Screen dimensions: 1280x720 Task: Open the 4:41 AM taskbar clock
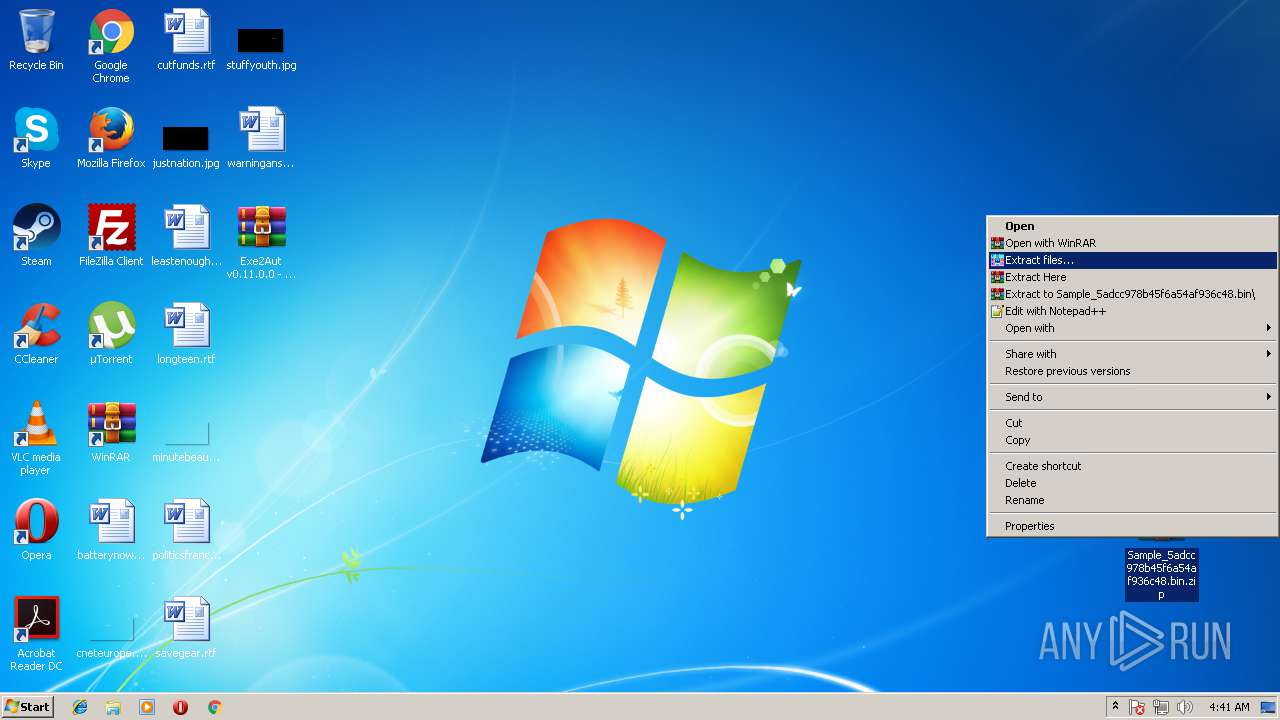(1229, 707)
